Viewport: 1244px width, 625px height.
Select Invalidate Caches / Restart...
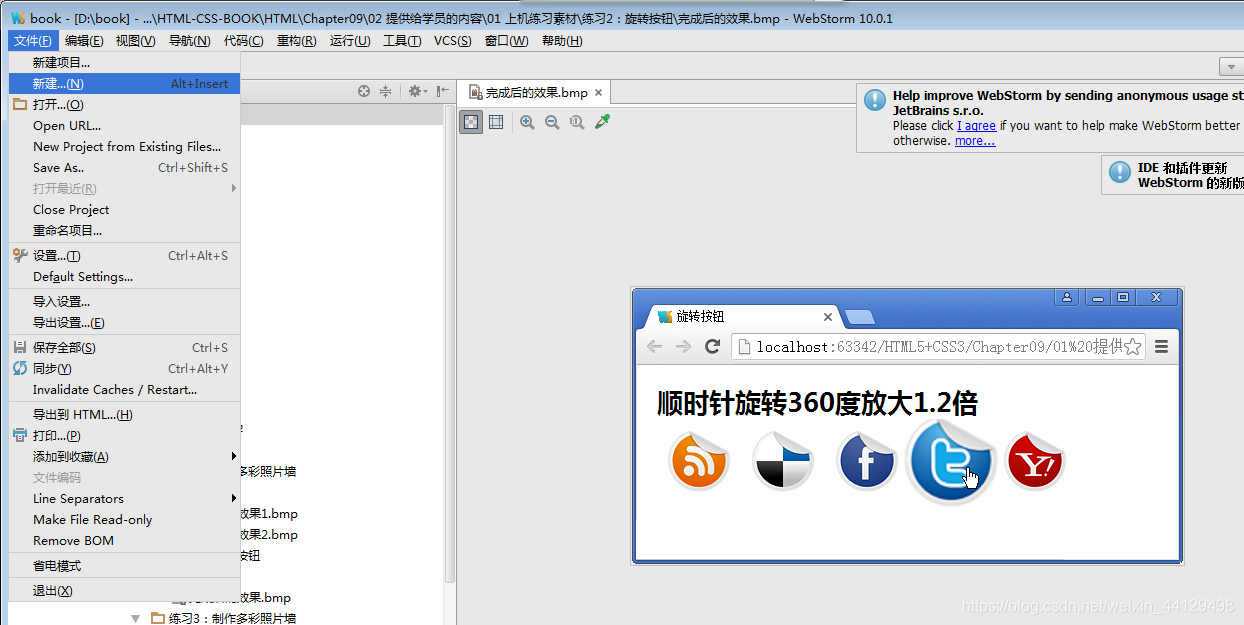pos(125,389)
